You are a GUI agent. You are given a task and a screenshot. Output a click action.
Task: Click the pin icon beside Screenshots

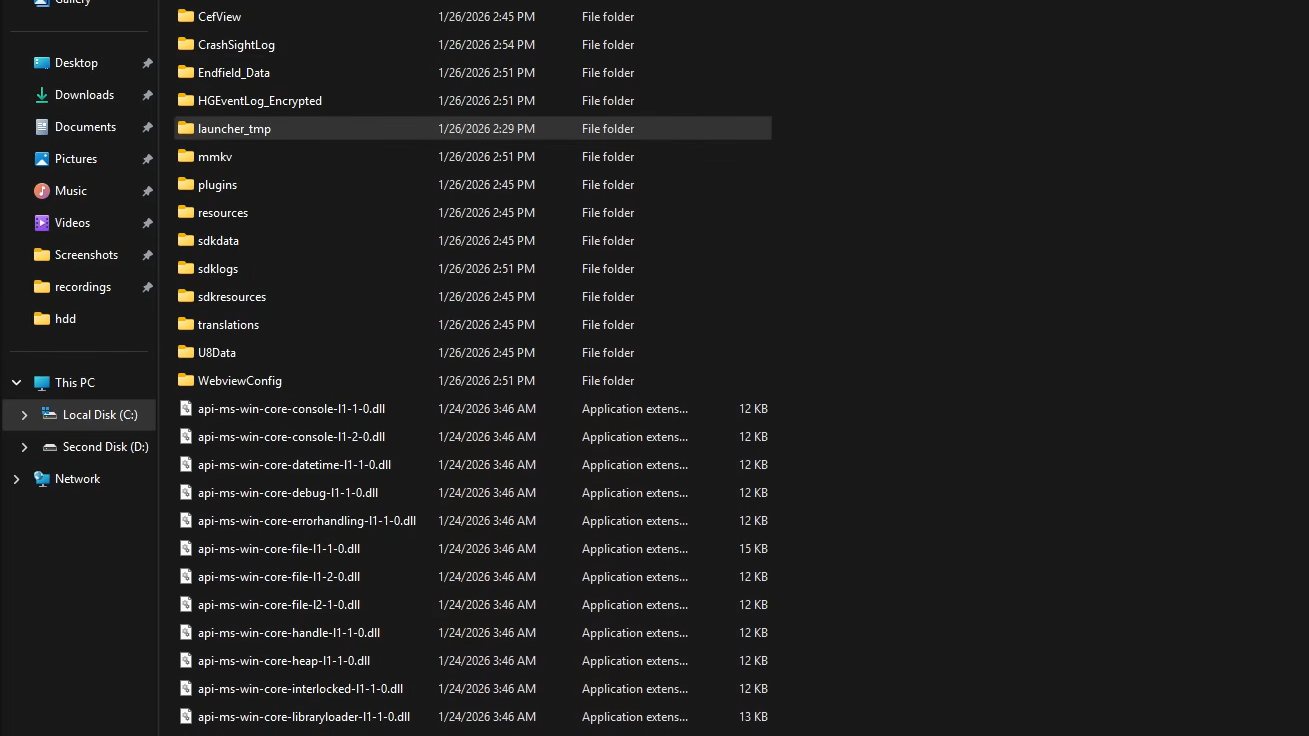coord(147,255)
